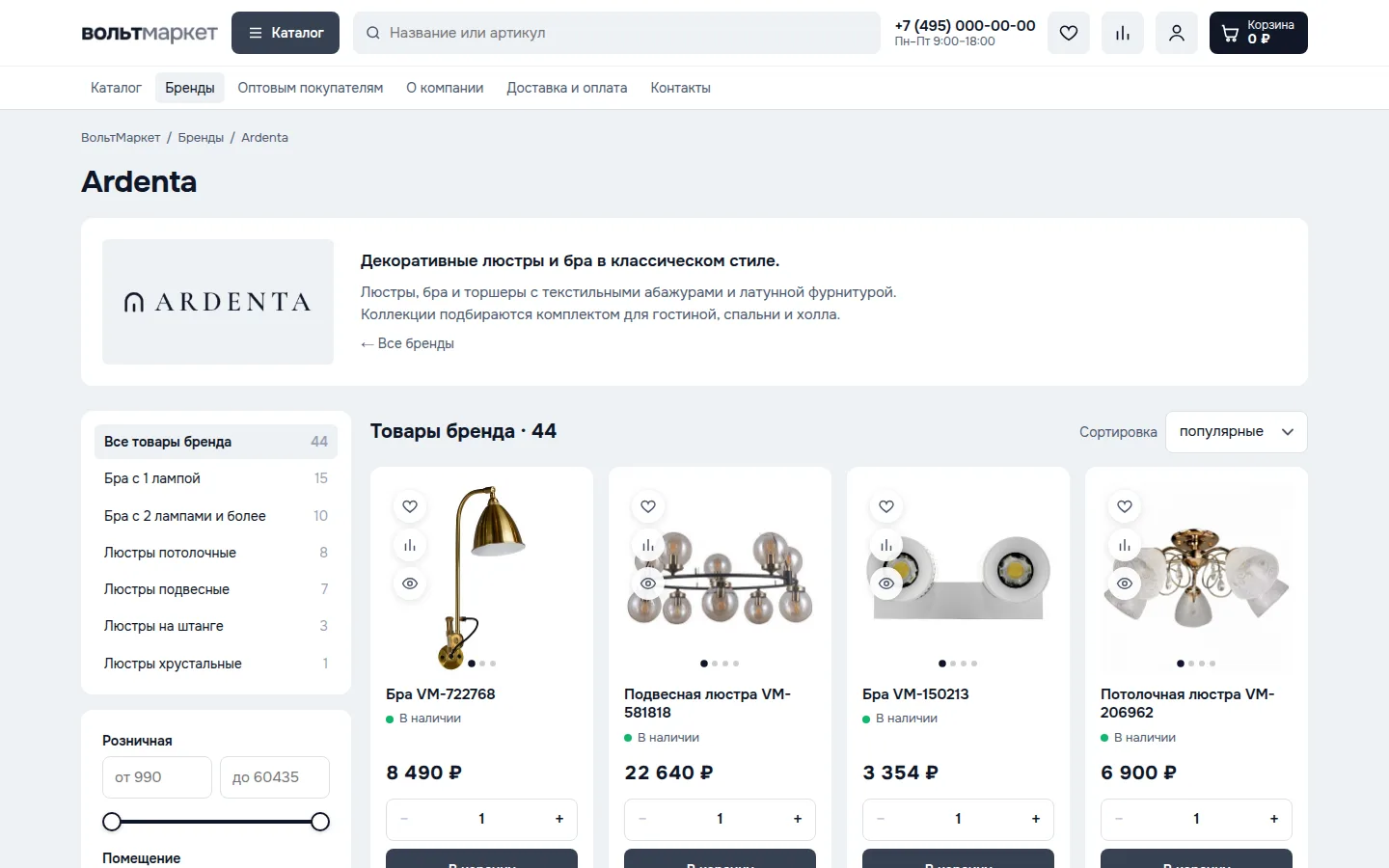Open comparison chart icon in header
This screenshot has width=1389, height=868.
click(1123, 33)
